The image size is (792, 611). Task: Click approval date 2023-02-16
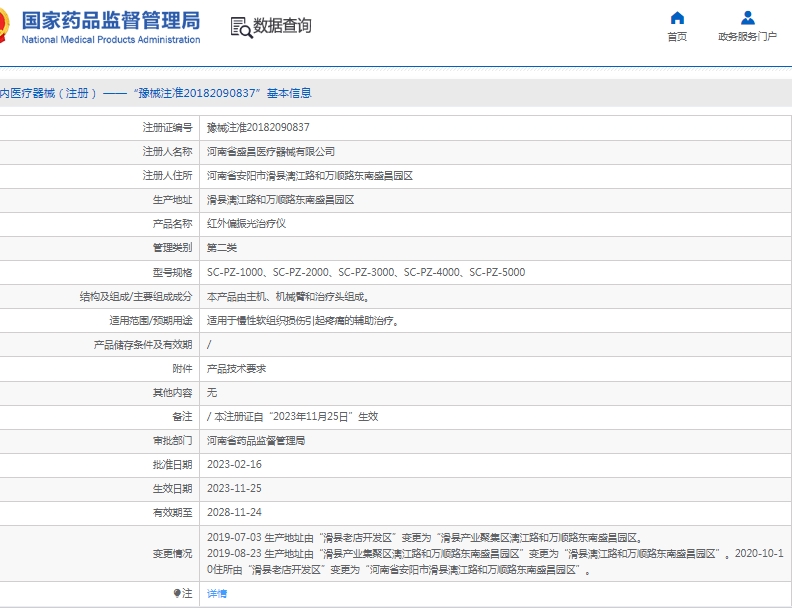tap(234, 464)
